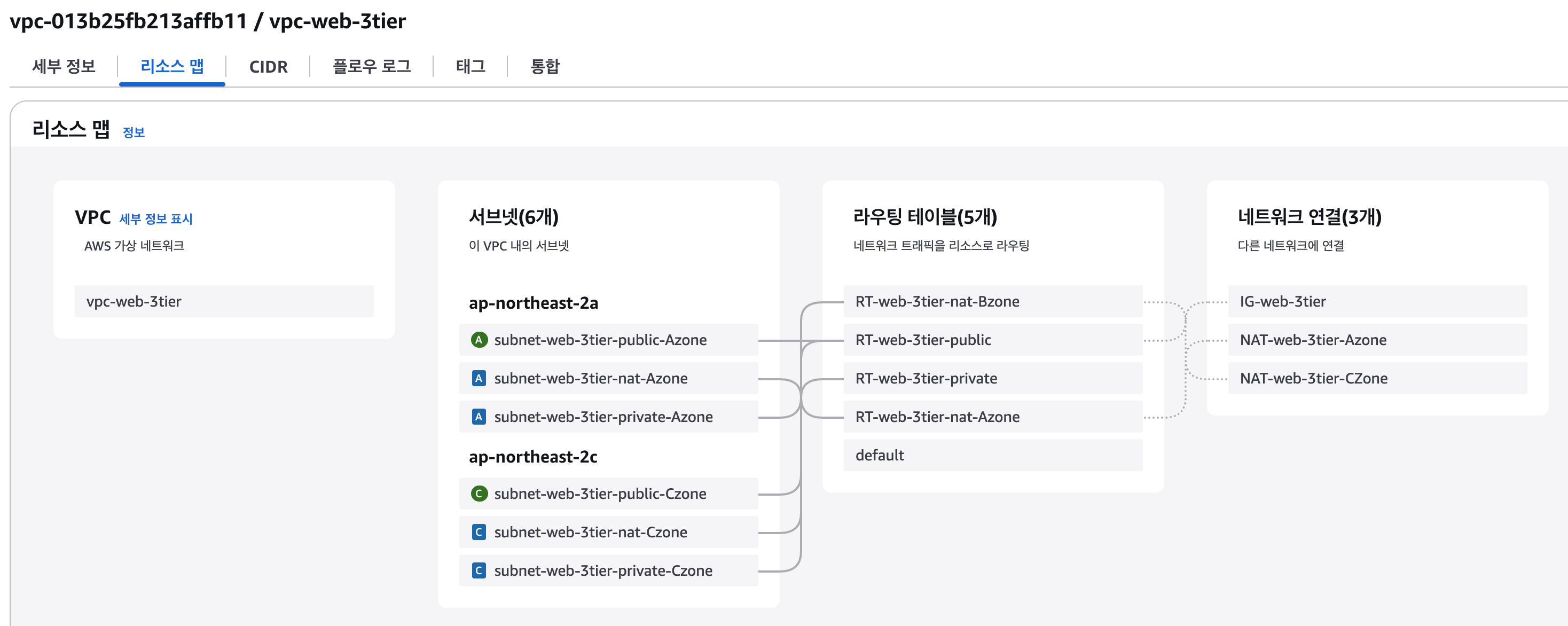Select RT-web-3tier-private route table

pyautogui.click(x=992, y=378)
